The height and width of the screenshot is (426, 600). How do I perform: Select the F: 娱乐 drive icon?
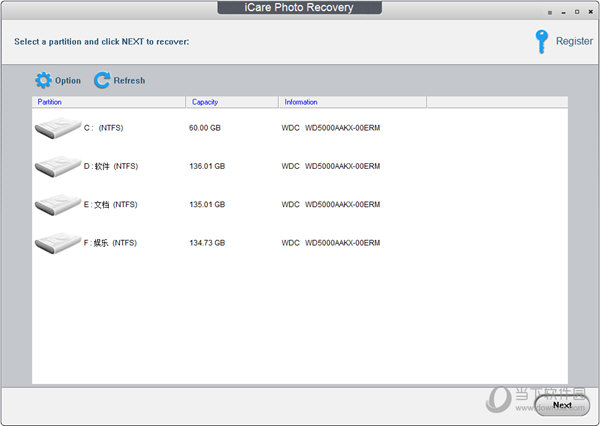58,243
